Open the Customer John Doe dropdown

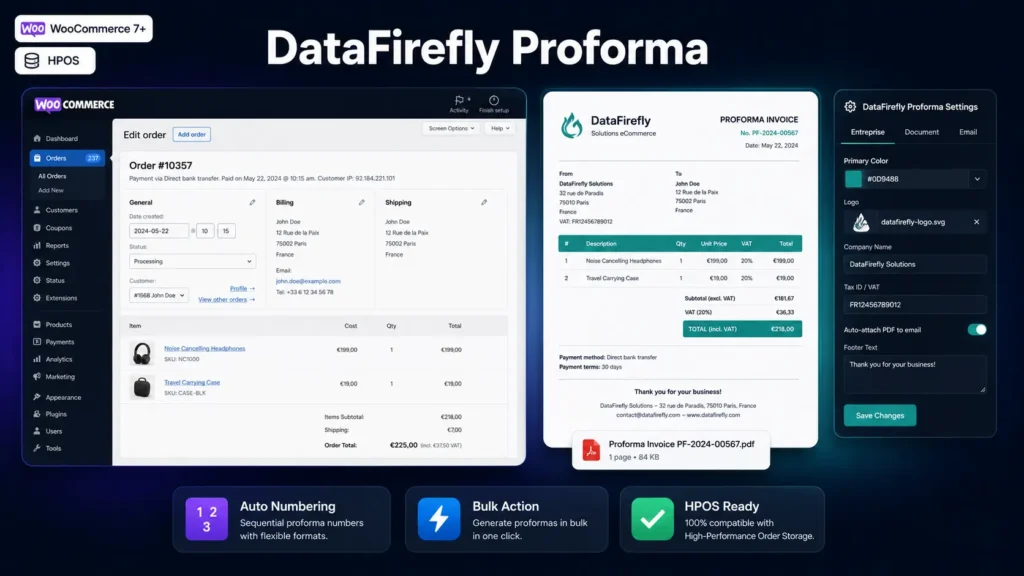pyautogui.click(x=159, y=295)
